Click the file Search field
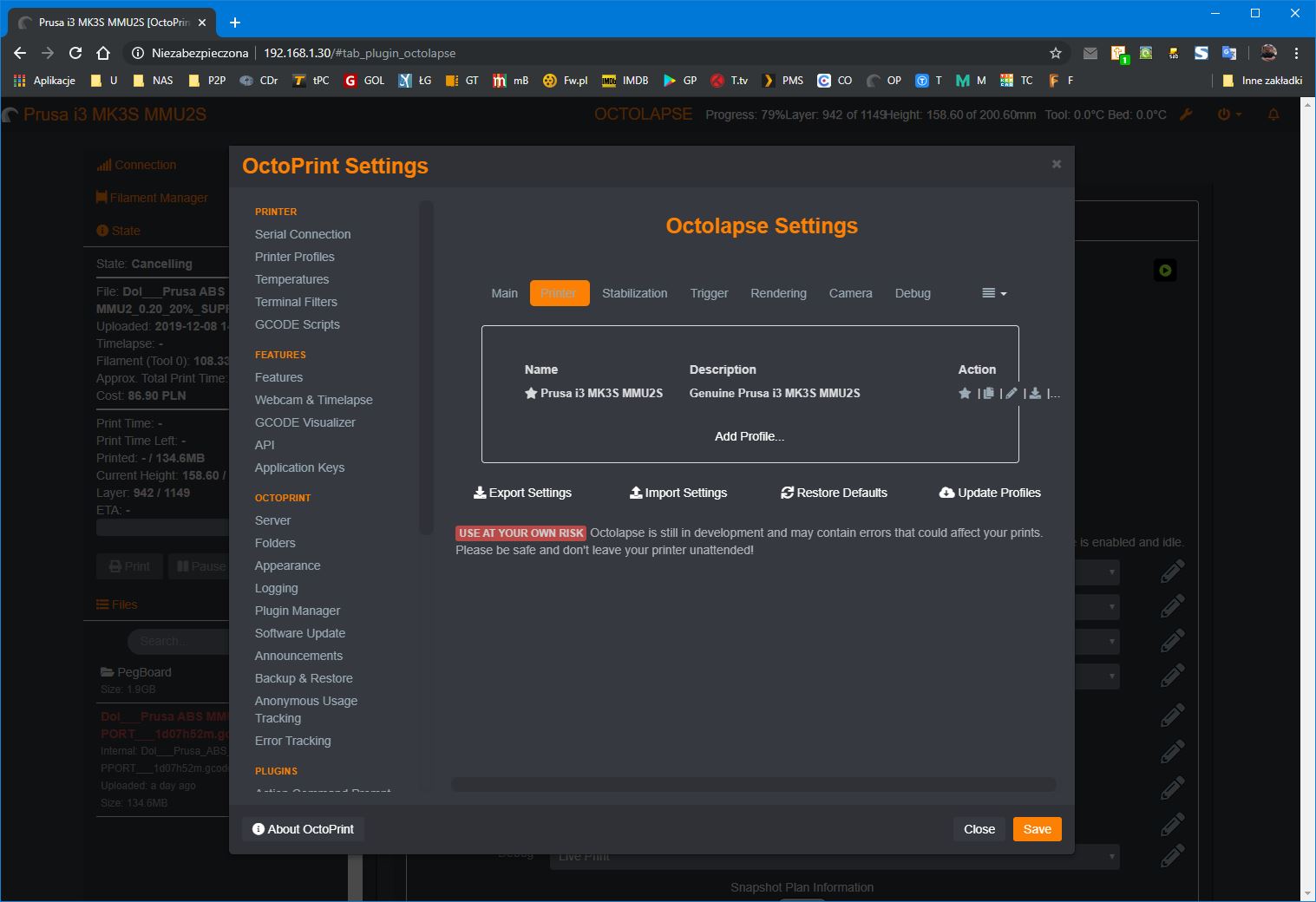1316x902 pixels. pos(178,641)
